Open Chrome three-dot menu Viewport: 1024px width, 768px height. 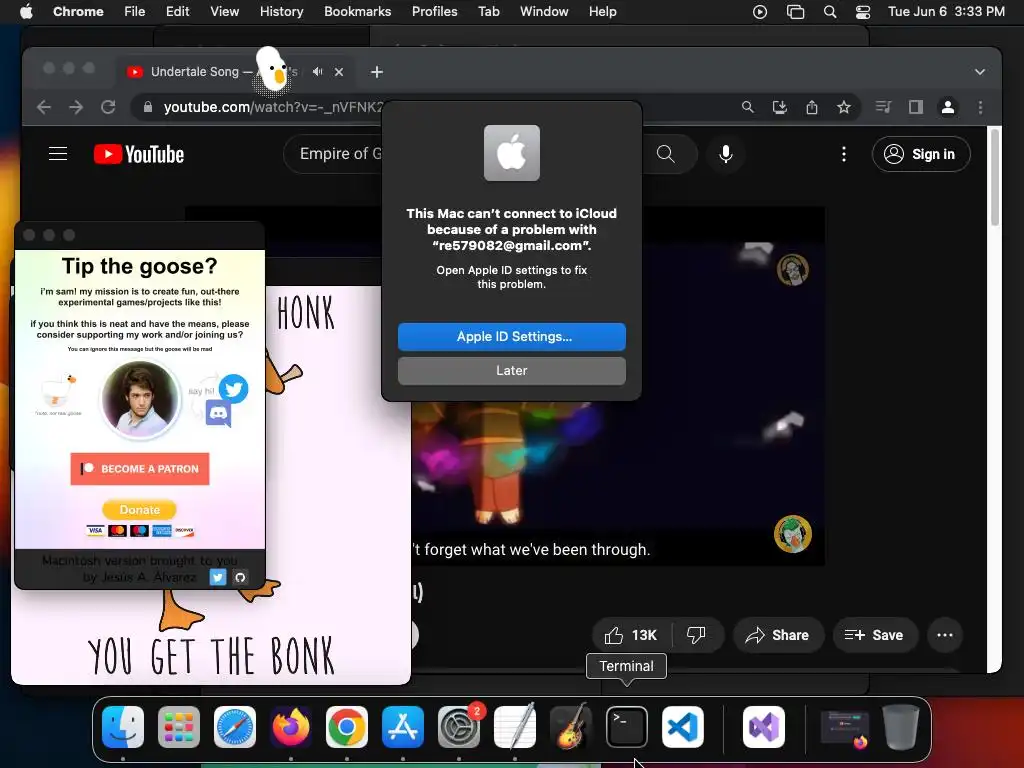pyautogui.click(x=980, y=107)
